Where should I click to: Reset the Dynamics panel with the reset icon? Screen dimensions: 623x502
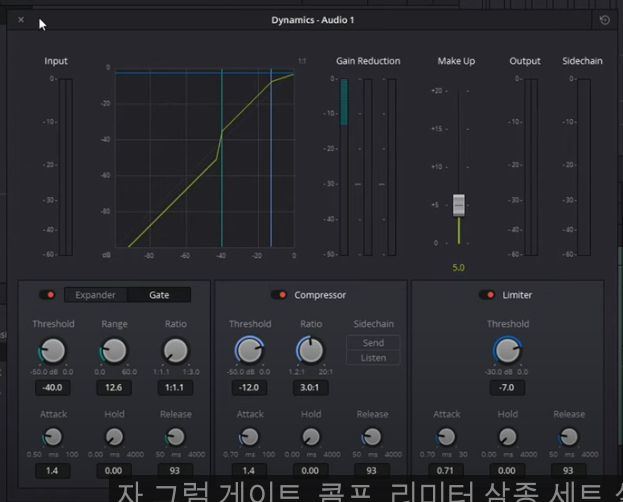pos(604,20)
